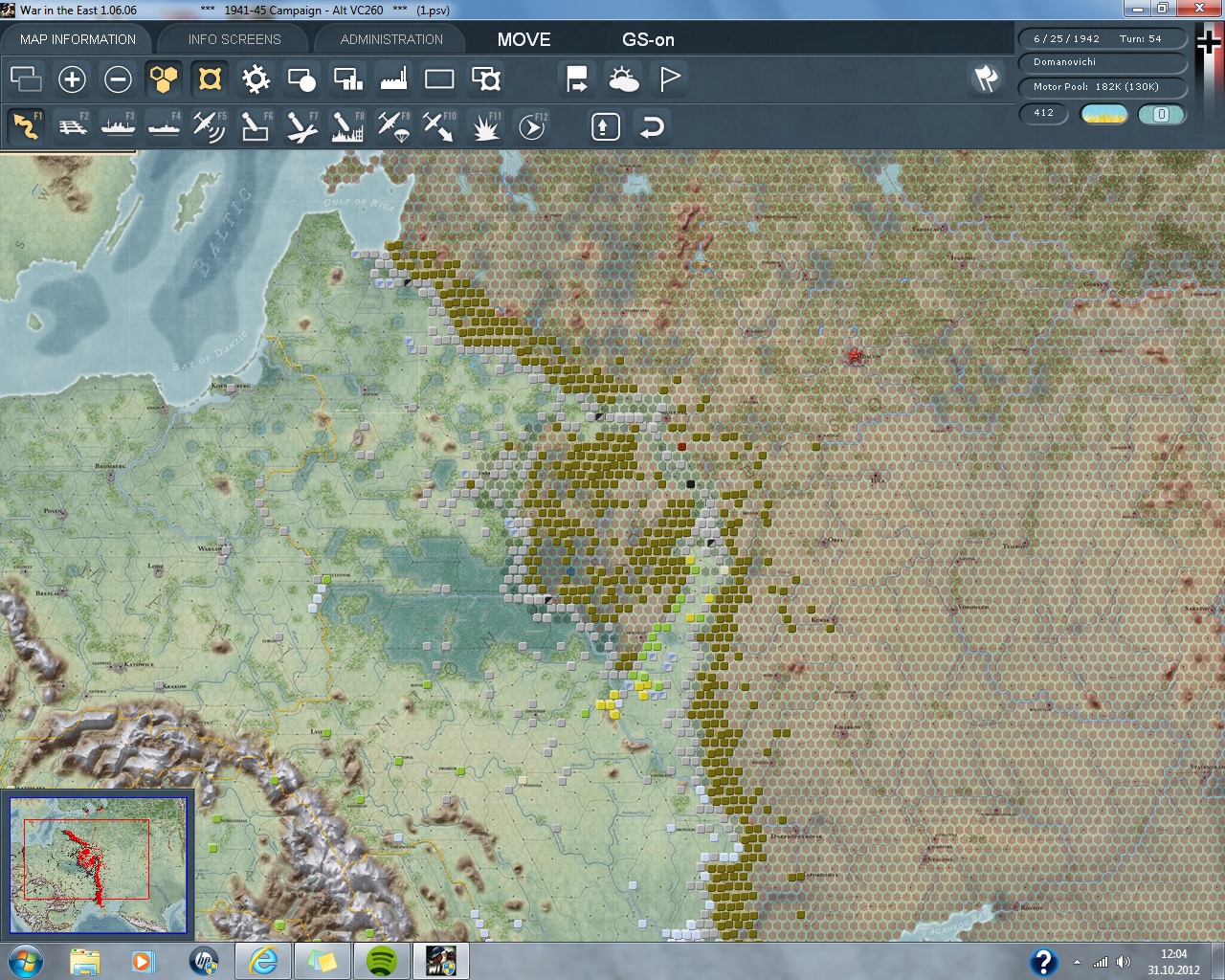Select F1 move mode arrow
This screenshot has height=980, width=1225.
click(26, 126)
